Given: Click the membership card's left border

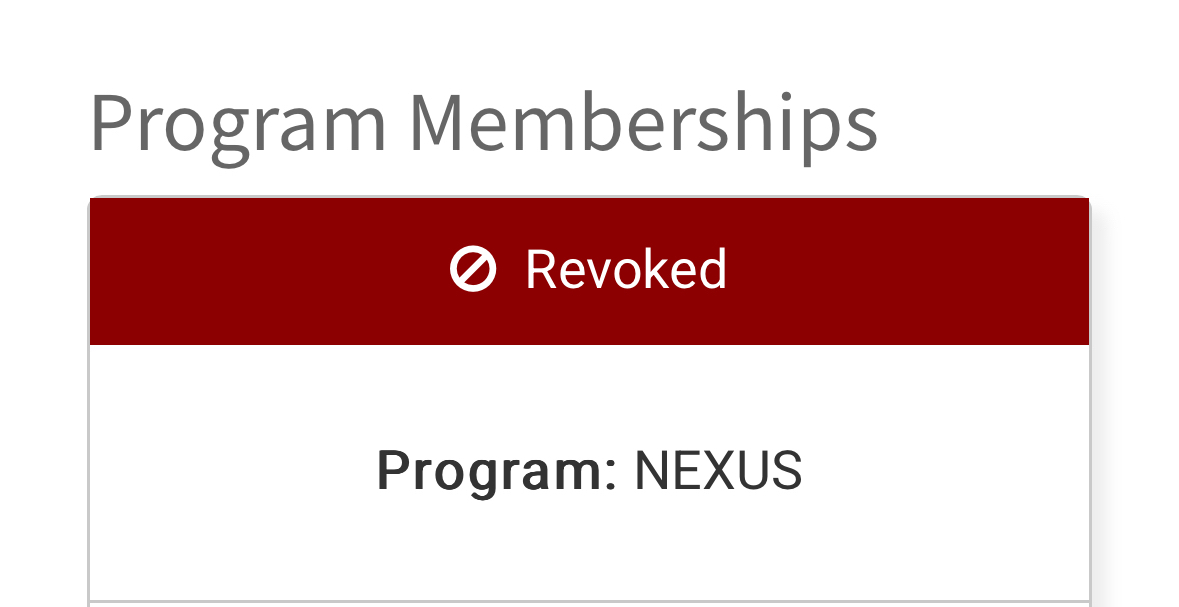Looking at the screenshot, I should [x=90, y=470].
